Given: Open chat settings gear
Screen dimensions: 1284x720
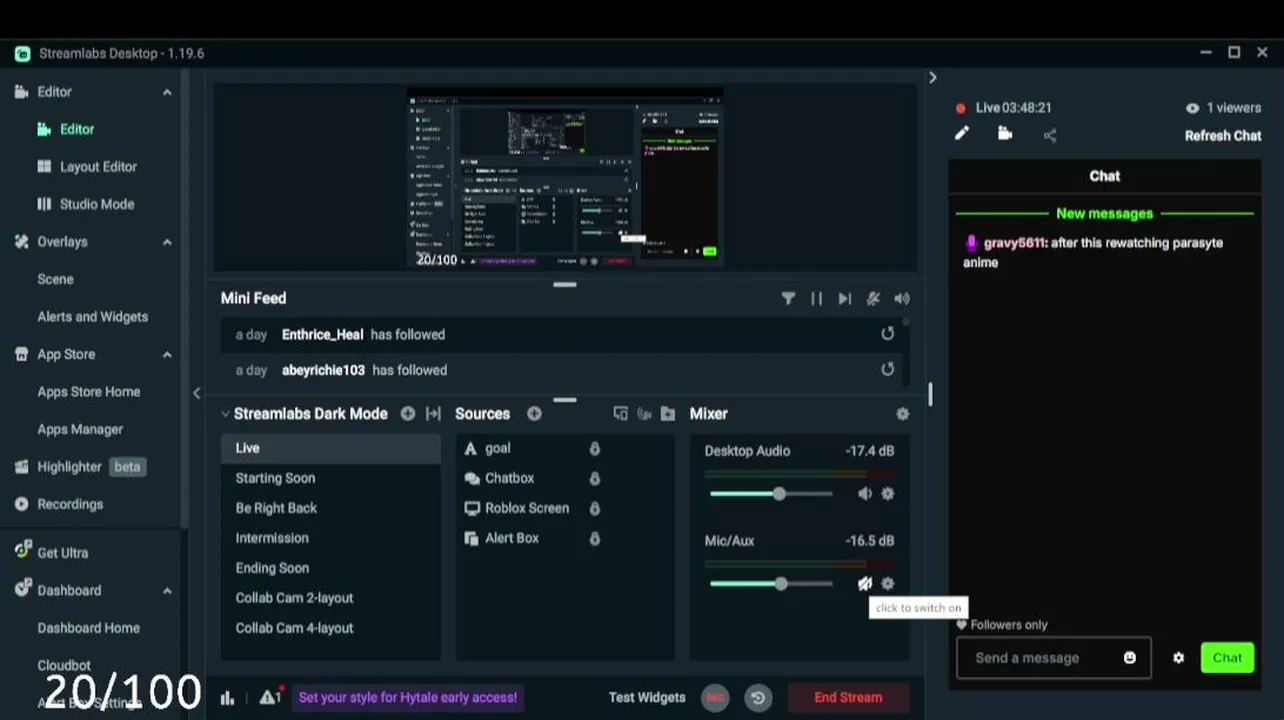Looking at the screenshot, I should pos(1178,658).
